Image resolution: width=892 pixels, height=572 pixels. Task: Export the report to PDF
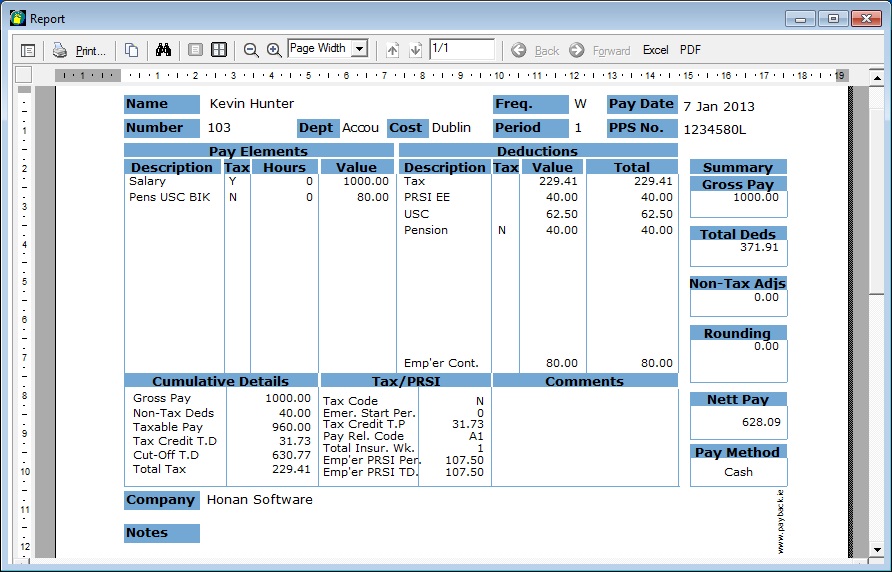[691, 50]
